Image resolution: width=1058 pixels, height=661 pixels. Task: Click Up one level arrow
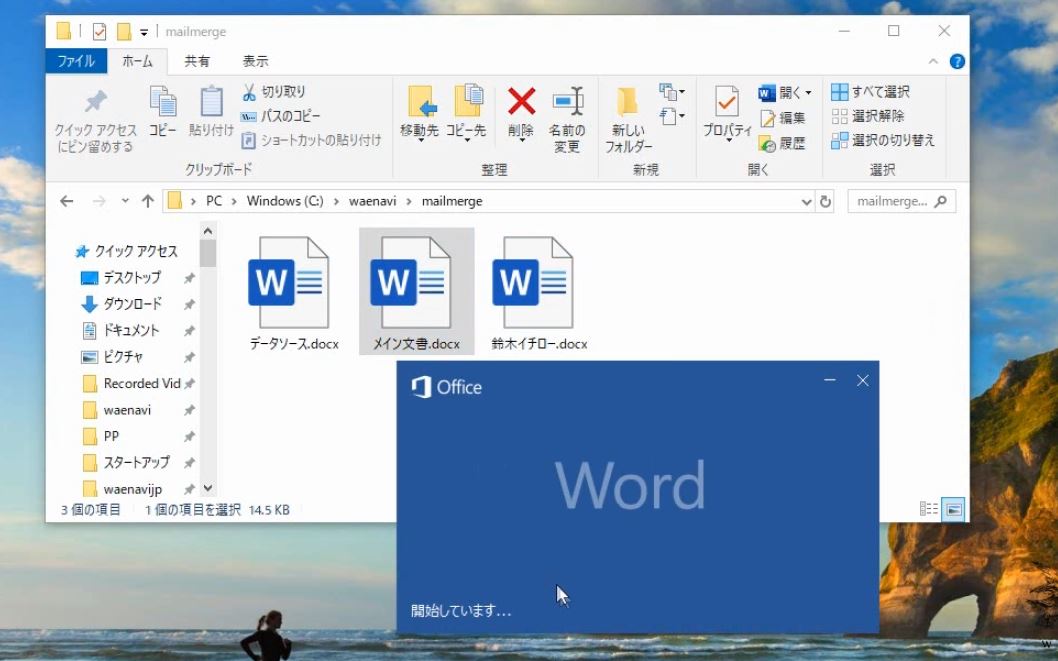pyautogui.click(x=148, y=201)
